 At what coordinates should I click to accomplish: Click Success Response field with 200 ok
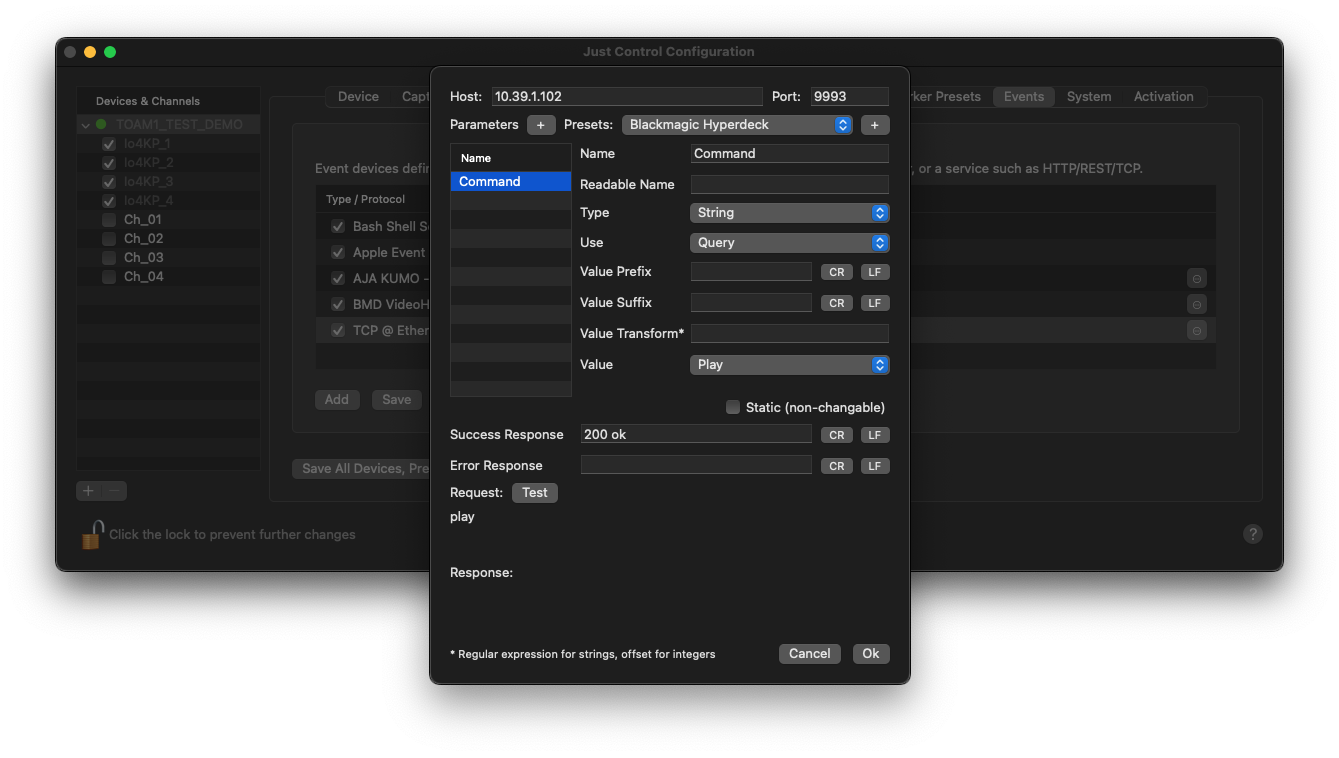[696, 435]
